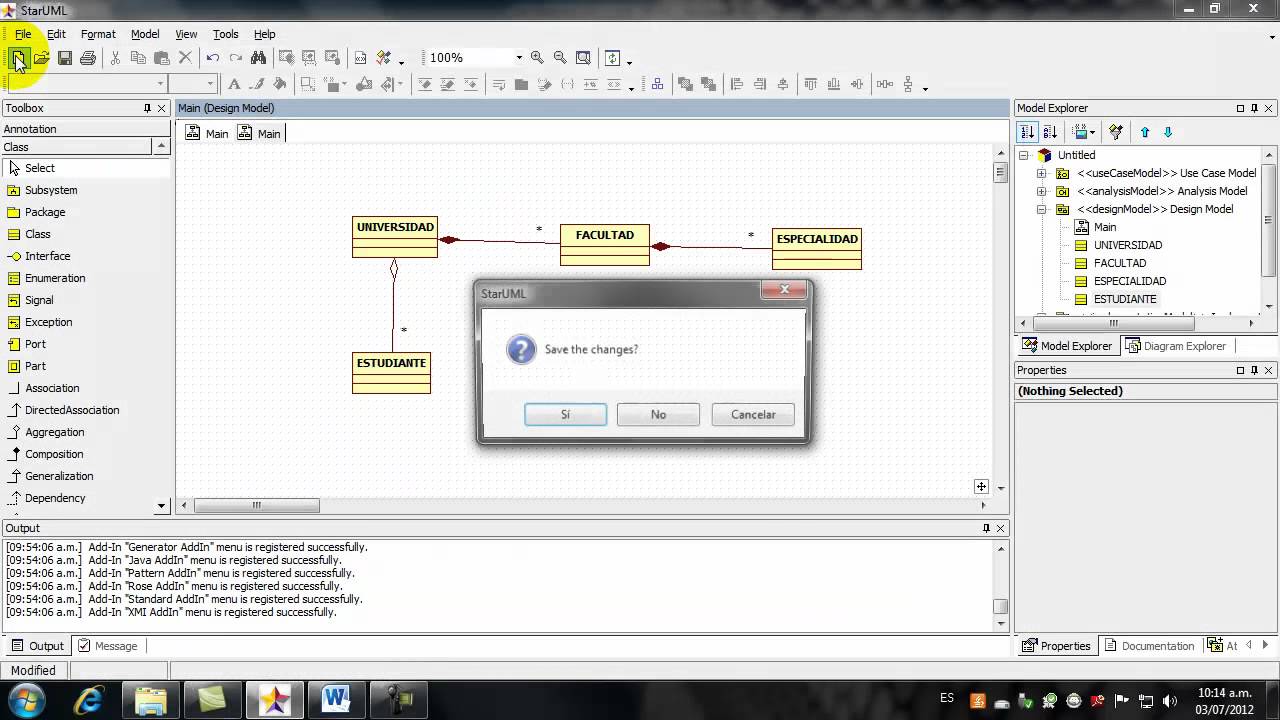Screen dimensions: 1280x720
Task: Open the Model menu
Action: (x=145, y=34)
